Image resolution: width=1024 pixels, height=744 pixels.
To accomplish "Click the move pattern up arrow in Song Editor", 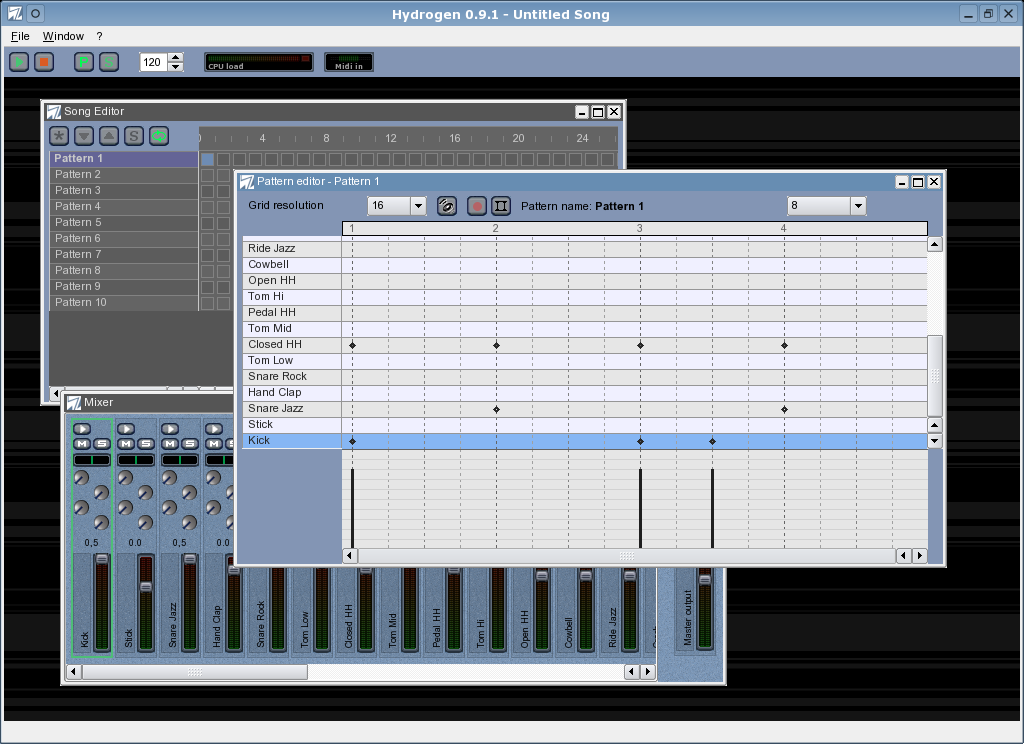I will tap(109, 136).
